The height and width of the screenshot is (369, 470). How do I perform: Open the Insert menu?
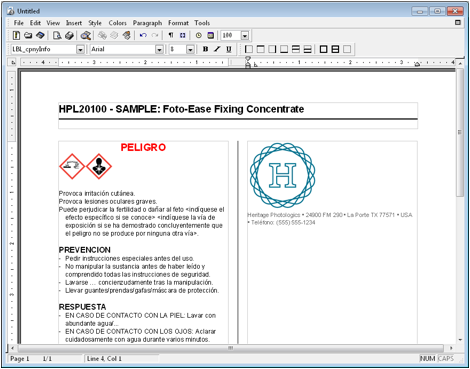coord(74,23)
